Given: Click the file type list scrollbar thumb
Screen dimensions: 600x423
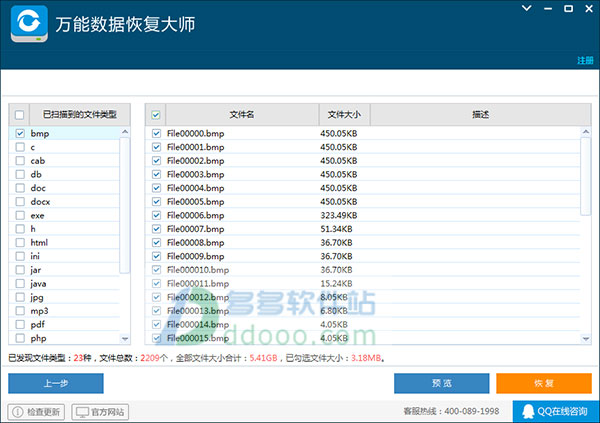Looking at the screenshot, I should (125, 206).
